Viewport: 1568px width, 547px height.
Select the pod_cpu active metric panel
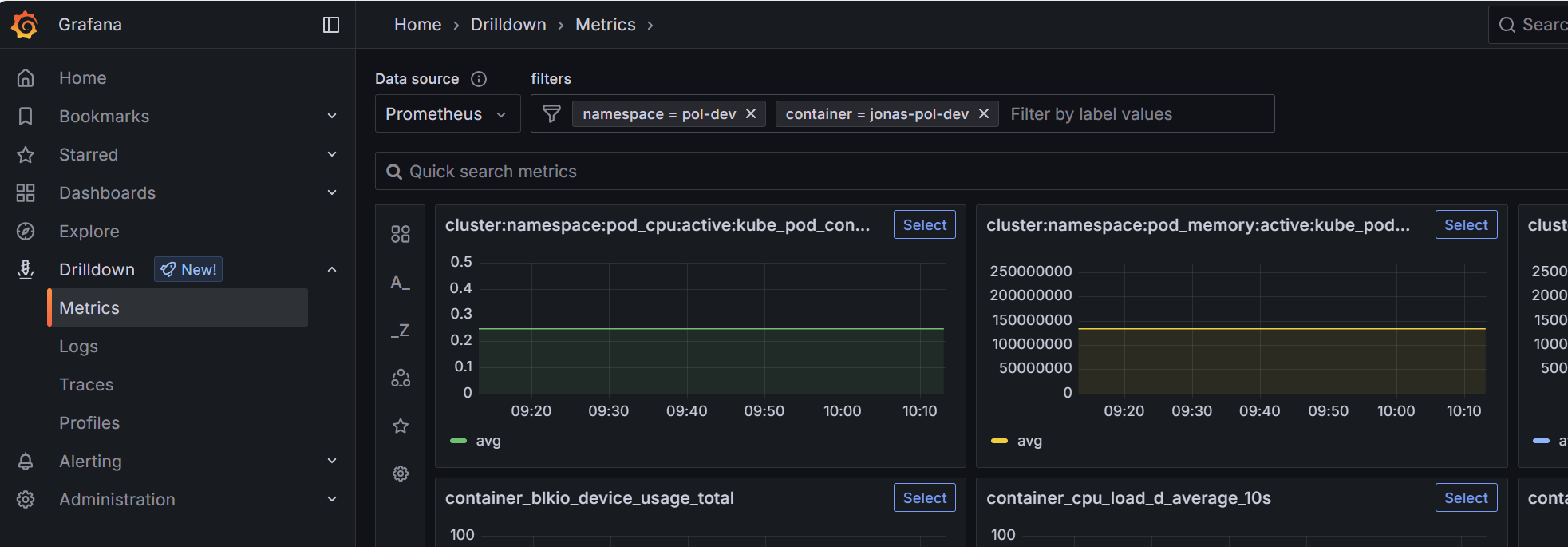pos(925,225)
